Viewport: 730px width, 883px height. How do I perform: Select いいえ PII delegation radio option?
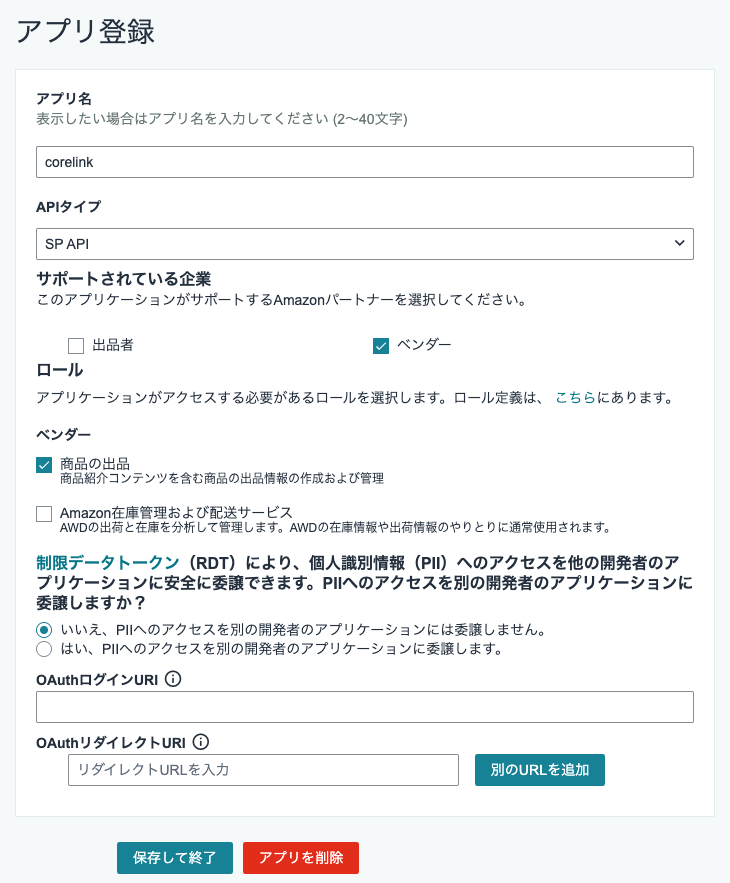(44, 630)
